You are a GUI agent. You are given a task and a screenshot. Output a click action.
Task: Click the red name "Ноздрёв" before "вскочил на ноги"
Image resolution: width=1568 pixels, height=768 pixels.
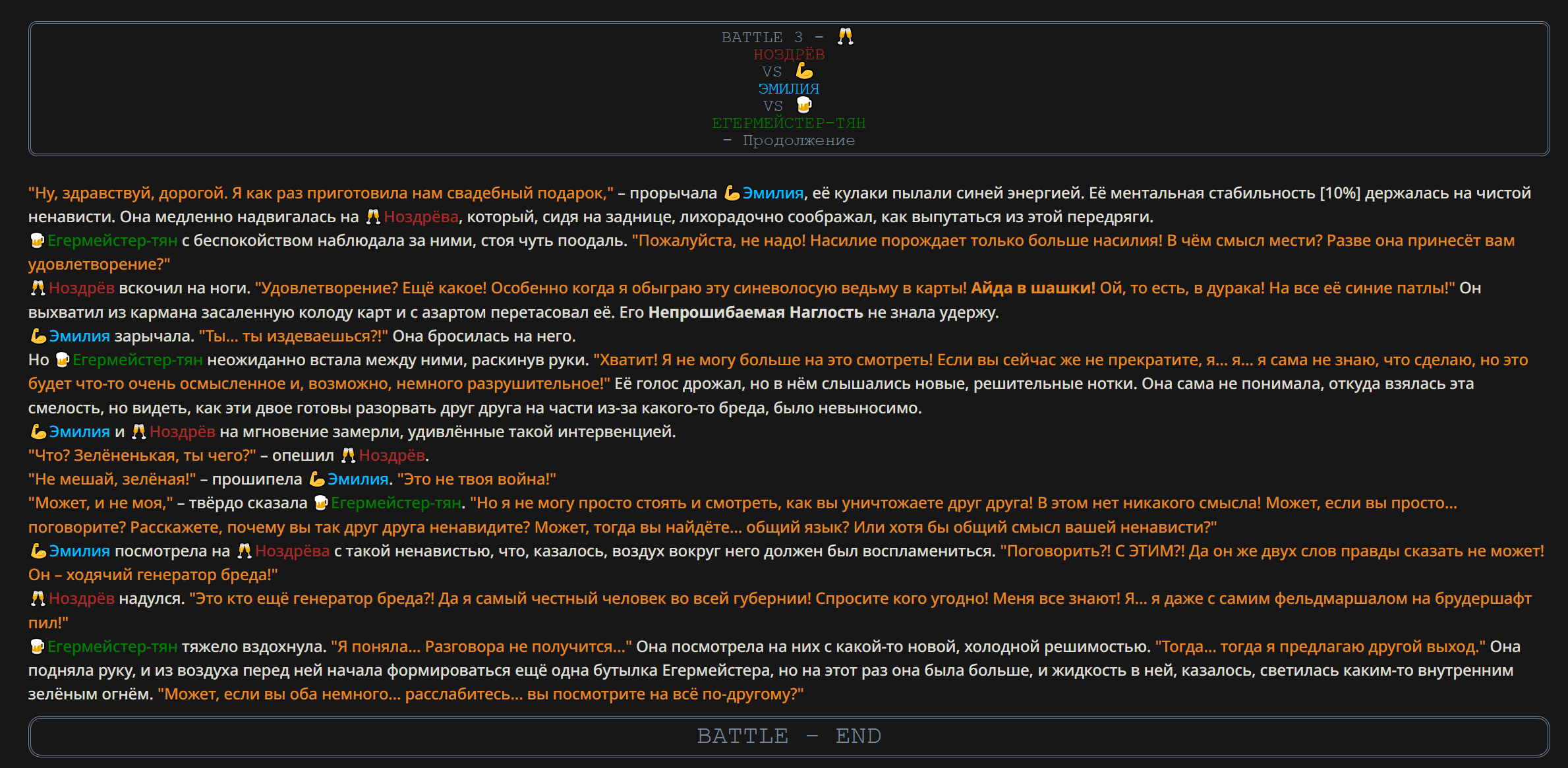point(82,288)
